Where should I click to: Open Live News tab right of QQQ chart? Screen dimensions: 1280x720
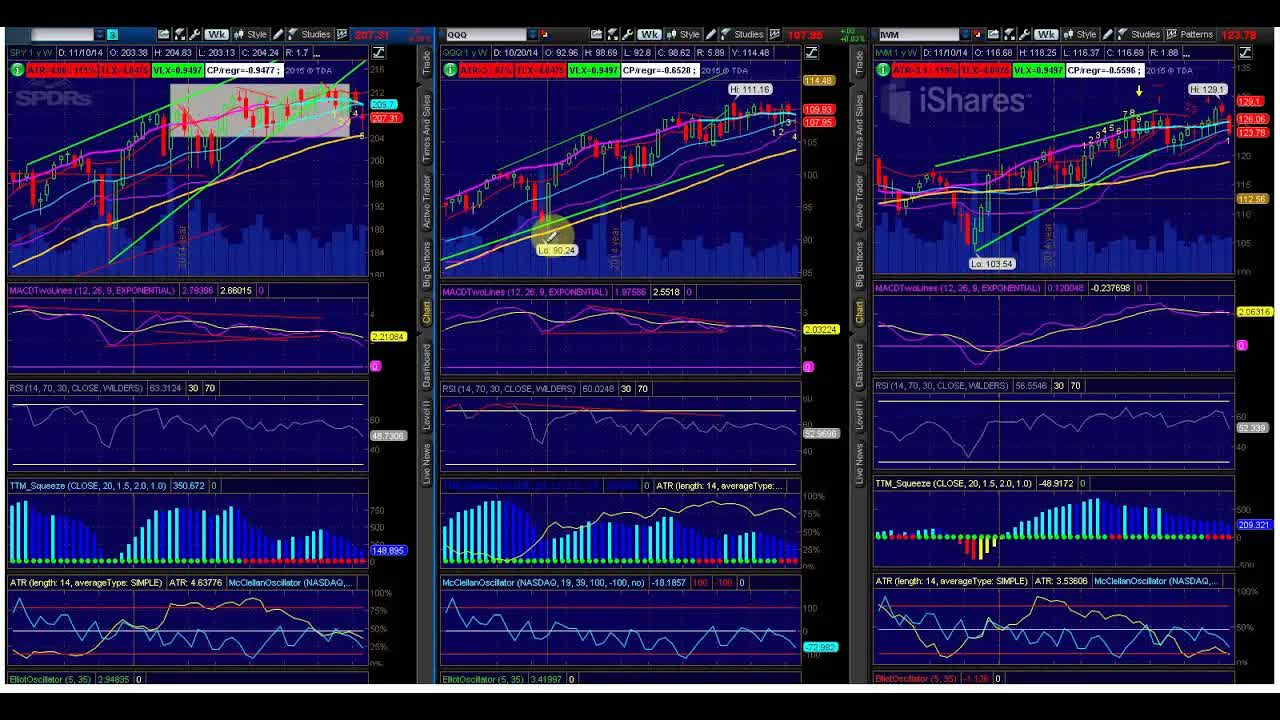pyautogui.click(x=858, y=464)
